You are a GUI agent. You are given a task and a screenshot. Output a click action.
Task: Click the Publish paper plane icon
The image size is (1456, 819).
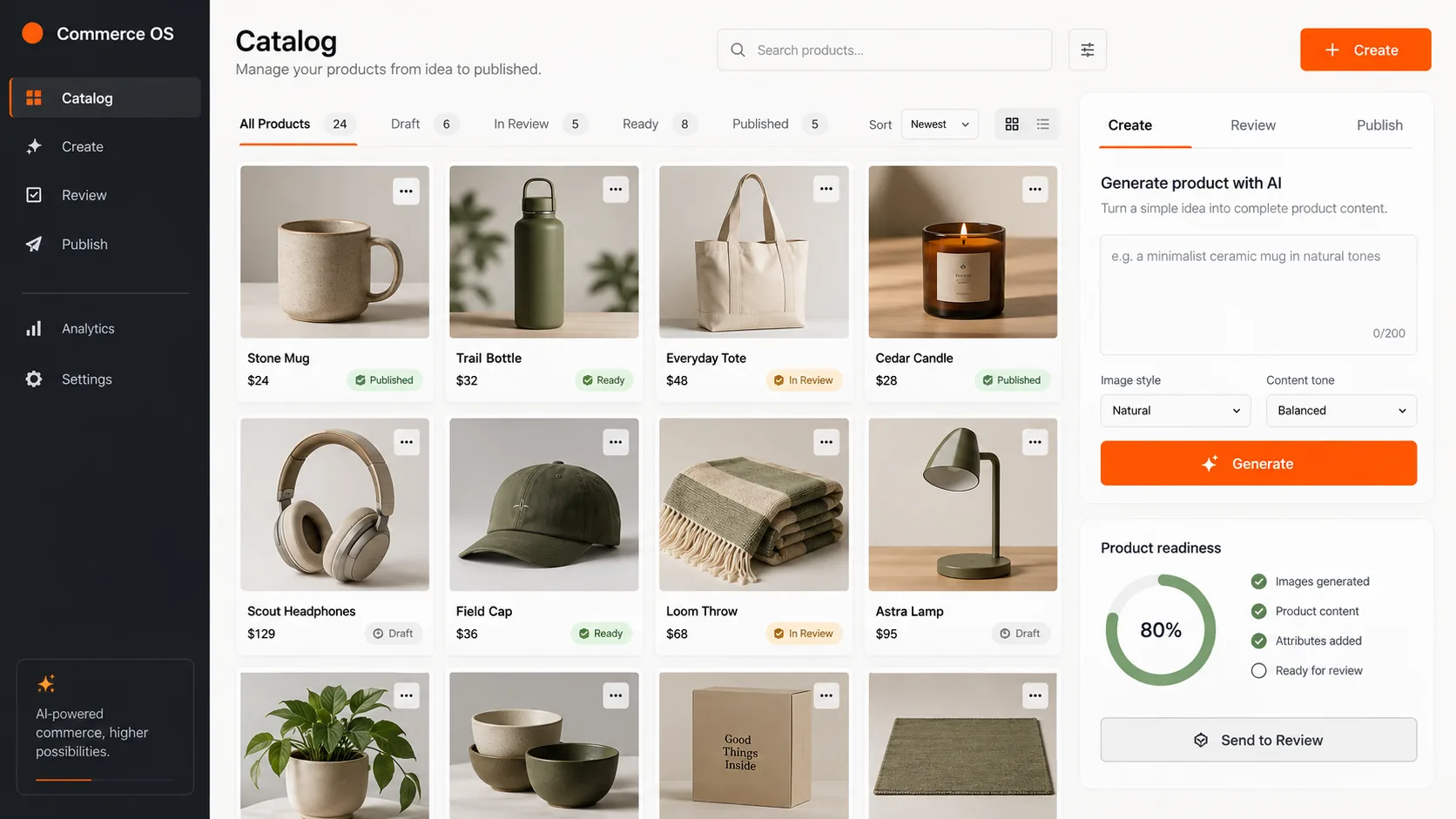pyautogui.click(x=34, y=244)
